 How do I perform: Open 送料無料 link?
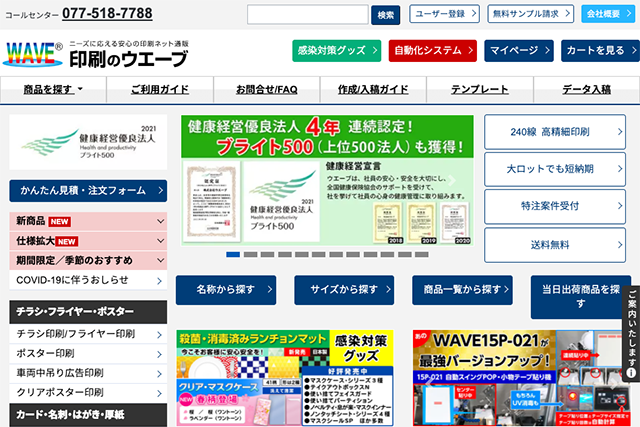[x=555, y=245]
